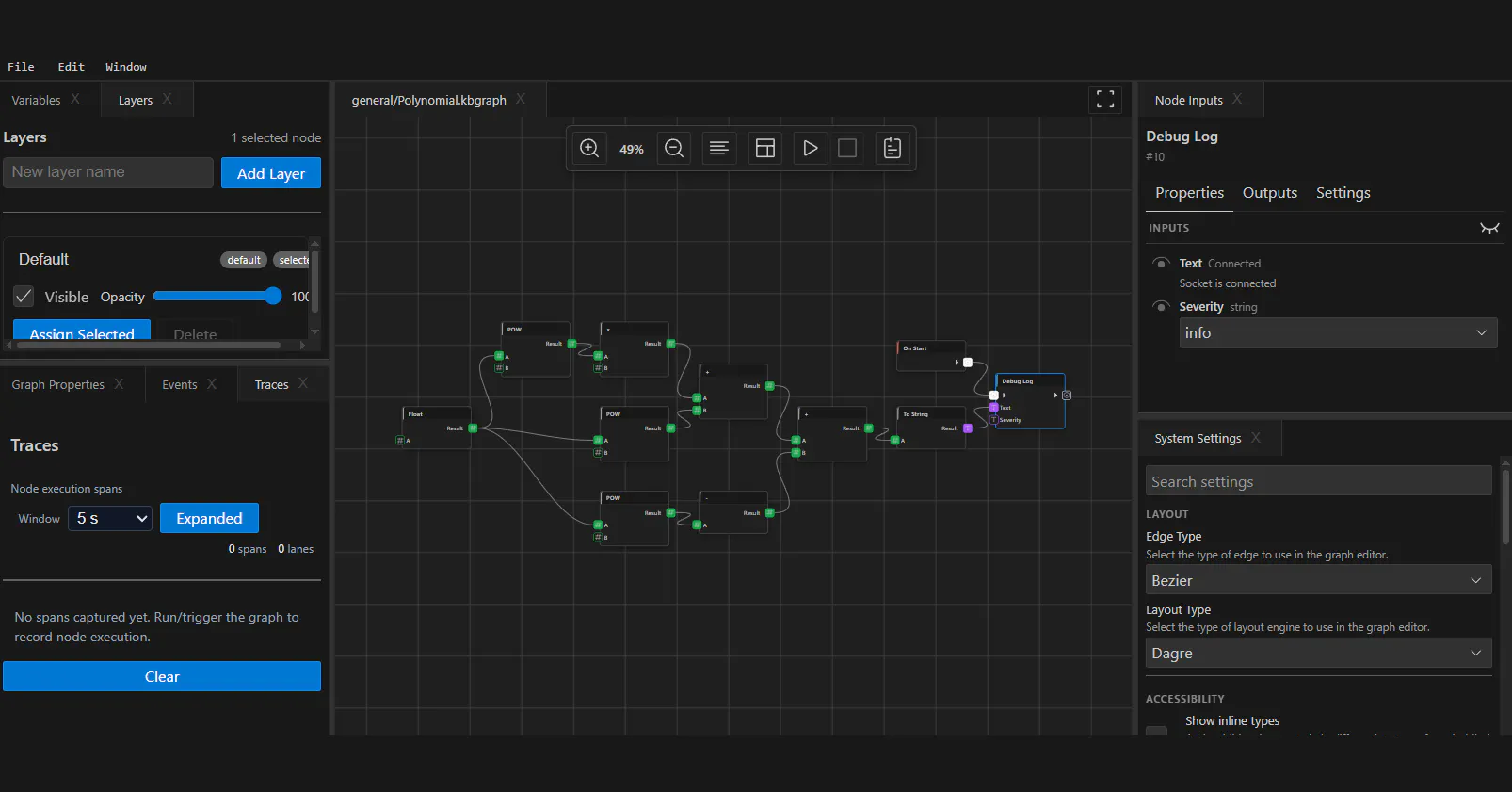Close the System Settings tab
The width and height of the screenshot is (1512, 792).
point(1256,438)
